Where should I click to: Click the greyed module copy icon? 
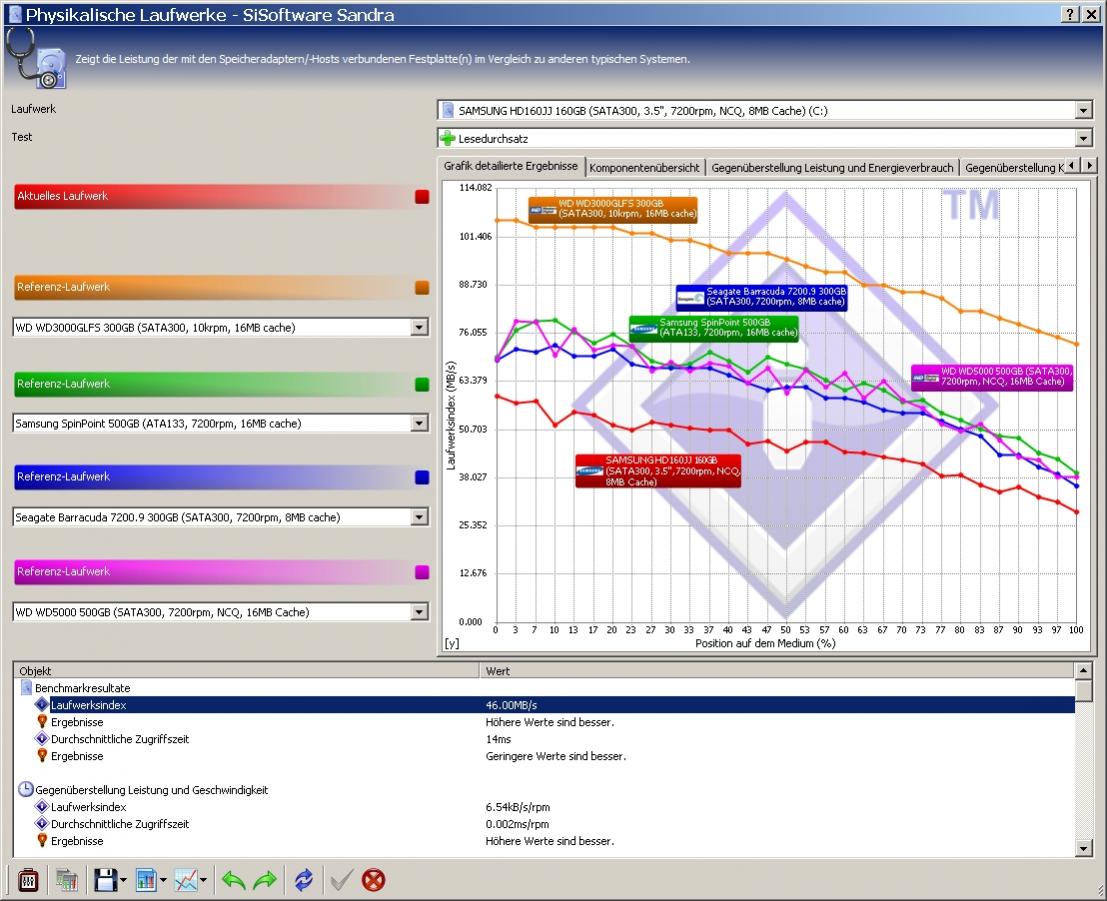(66, 880)
